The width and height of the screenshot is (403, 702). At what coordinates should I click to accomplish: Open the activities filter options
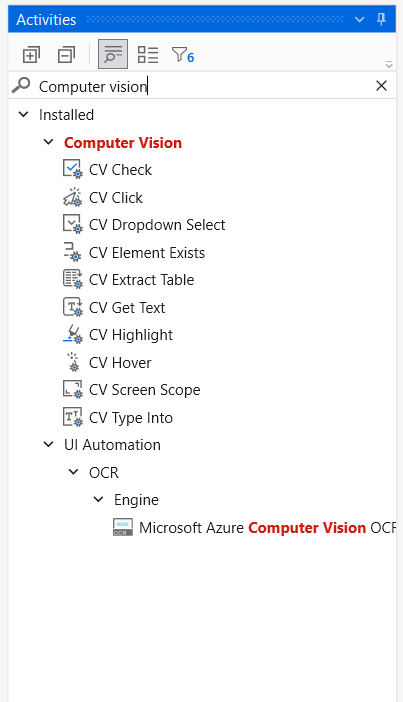[x=183, y=55]
